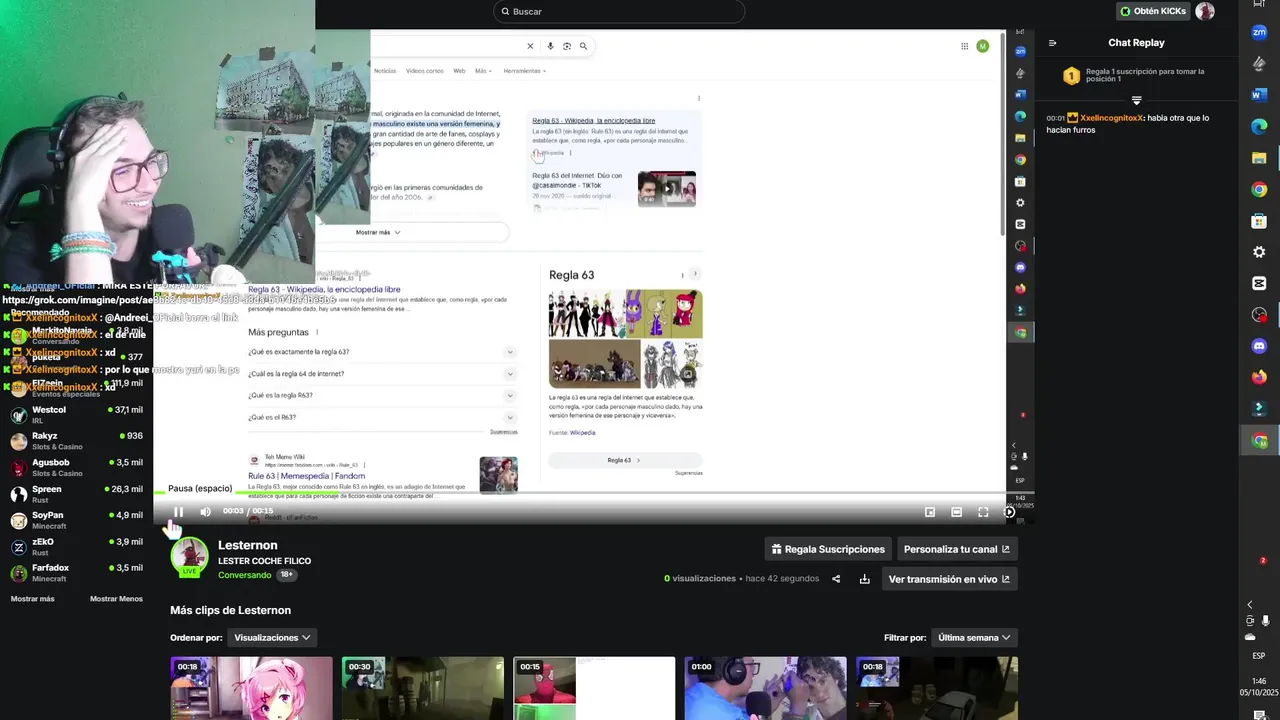Viewport: 1280px width, 720px height.
Task: Toggle fullscreen in the video player
Action: pyautogui.click(x=983, y=512)
